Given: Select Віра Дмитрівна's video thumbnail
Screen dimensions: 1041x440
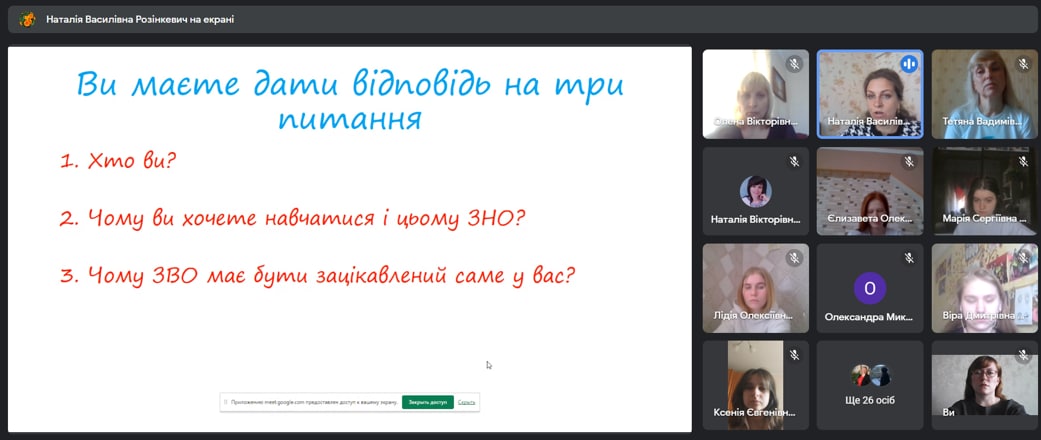Looking at the screenshot, I should (x=985, y=288).
